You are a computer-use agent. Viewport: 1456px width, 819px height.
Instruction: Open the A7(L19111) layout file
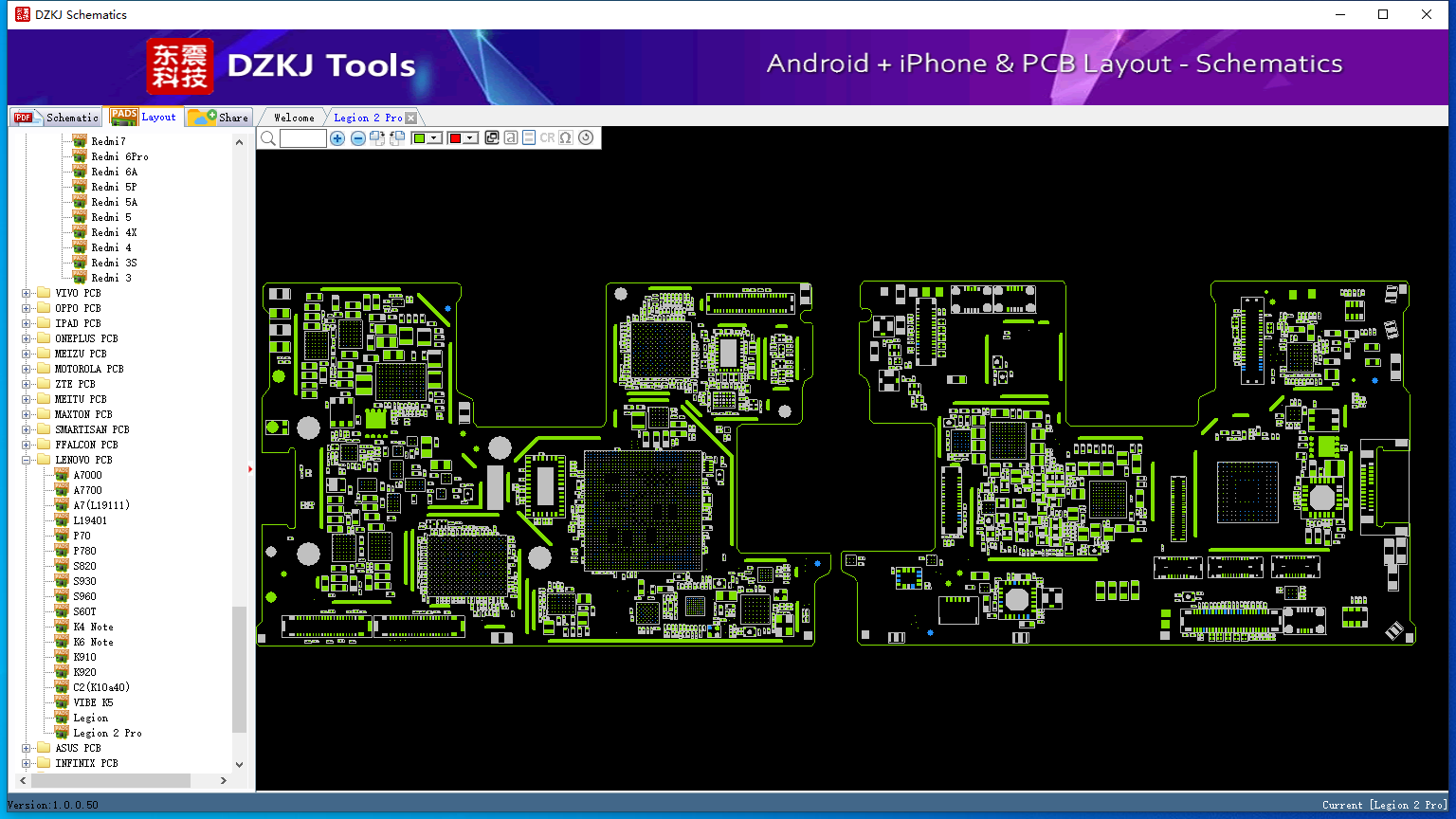101,505
